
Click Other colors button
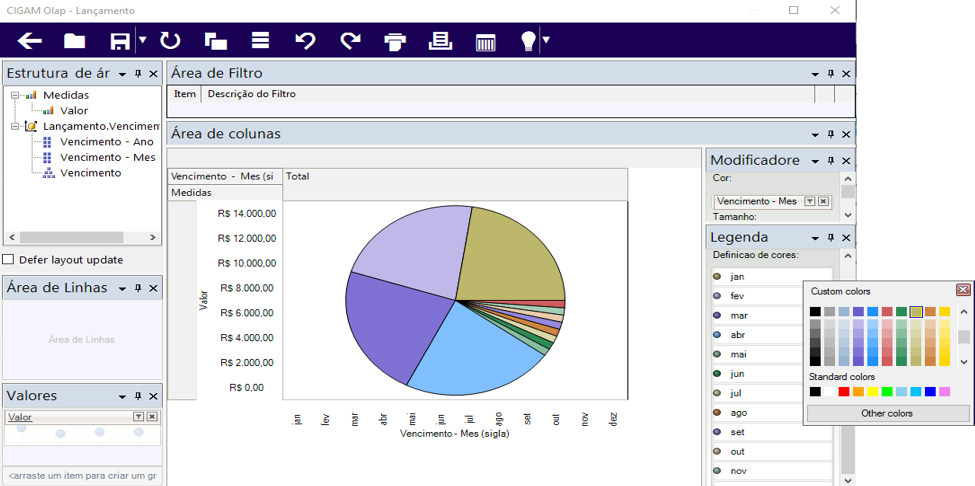(887, 413)
